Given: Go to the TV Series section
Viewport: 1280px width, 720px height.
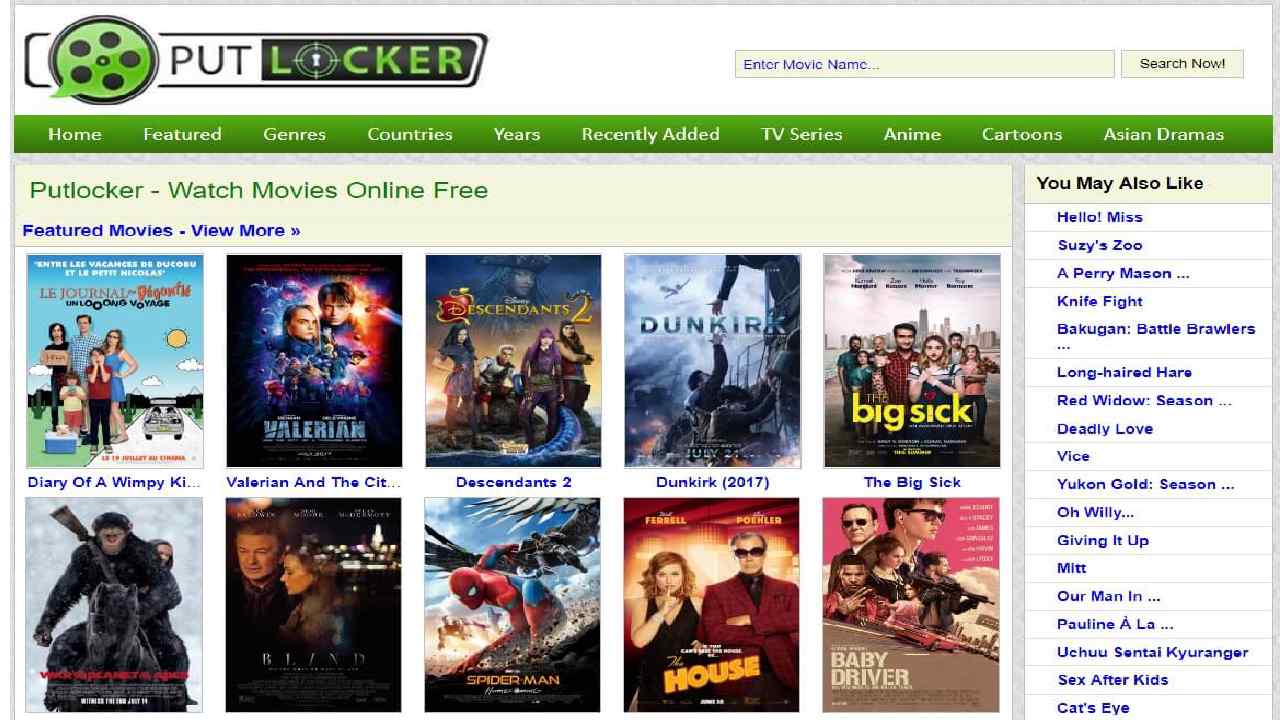Looking at the screenshot, I should [802, 134].
